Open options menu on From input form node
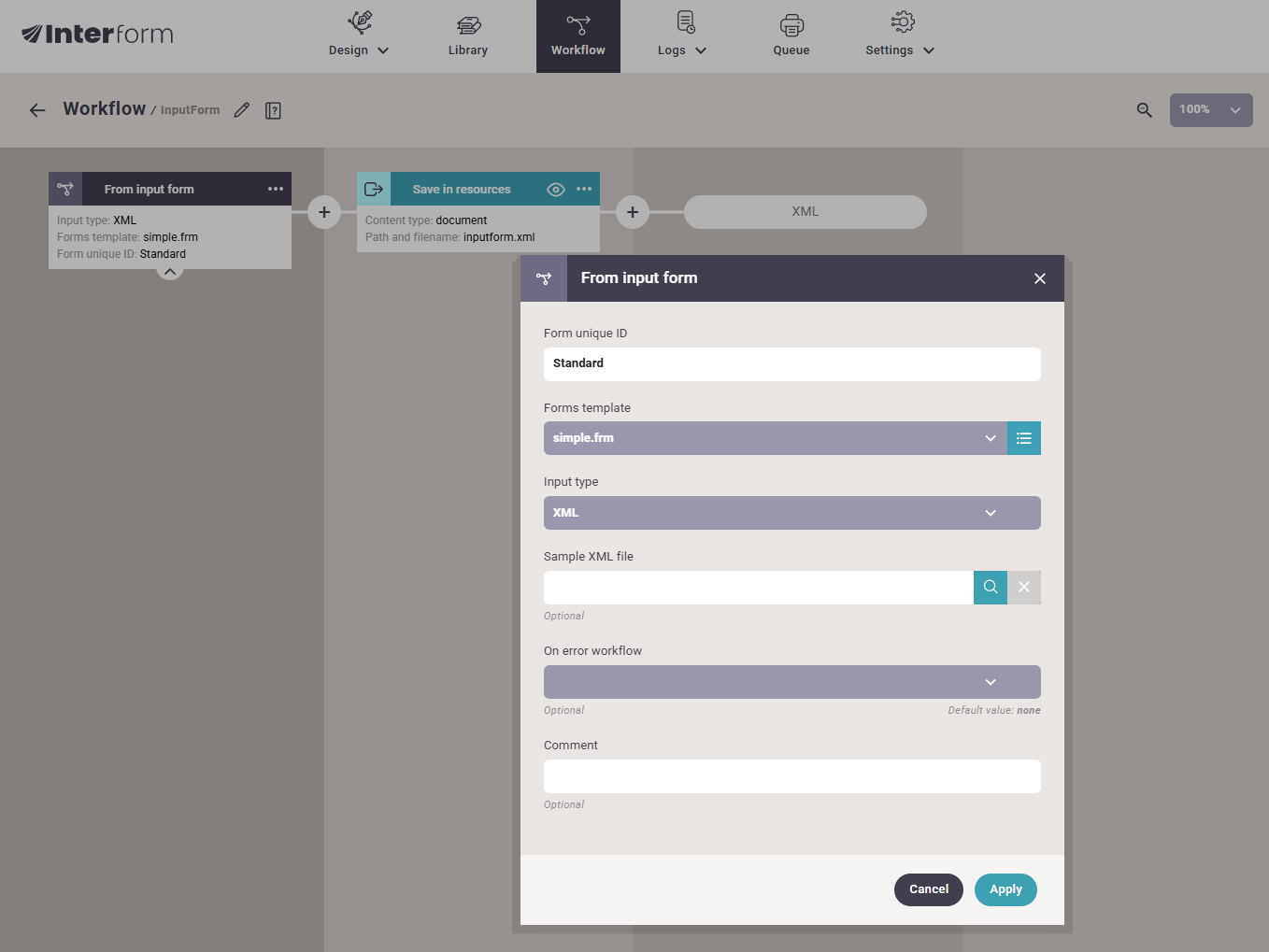 (276, 189)
